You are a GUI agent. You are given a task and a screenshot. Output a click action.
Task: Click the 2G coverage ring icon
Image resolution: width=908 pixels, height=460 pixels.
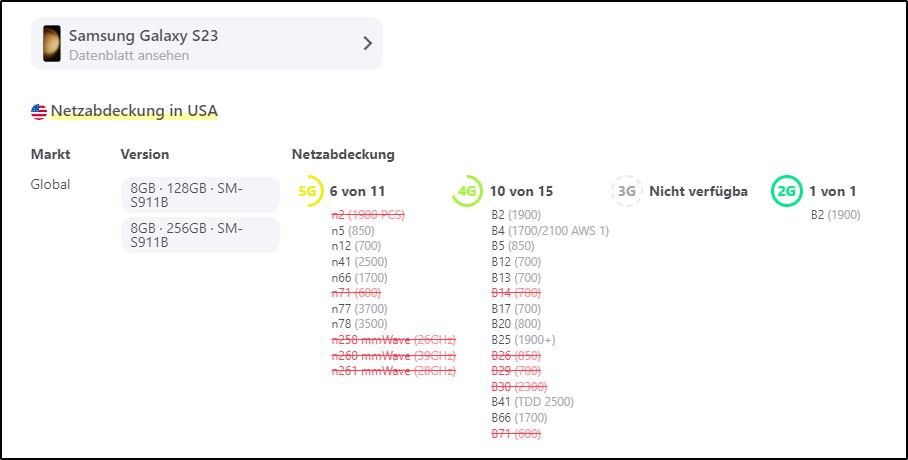[x=787, y=191]
